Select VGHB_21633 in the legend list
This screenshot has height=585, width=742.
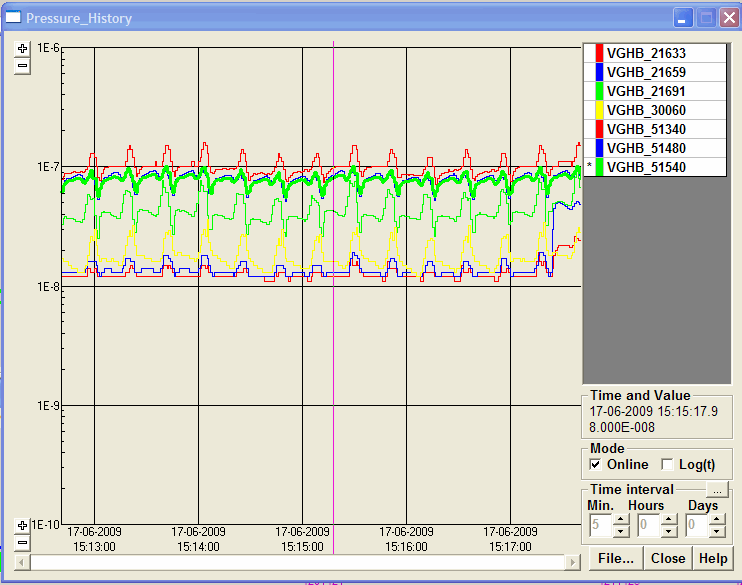[655, 53]
